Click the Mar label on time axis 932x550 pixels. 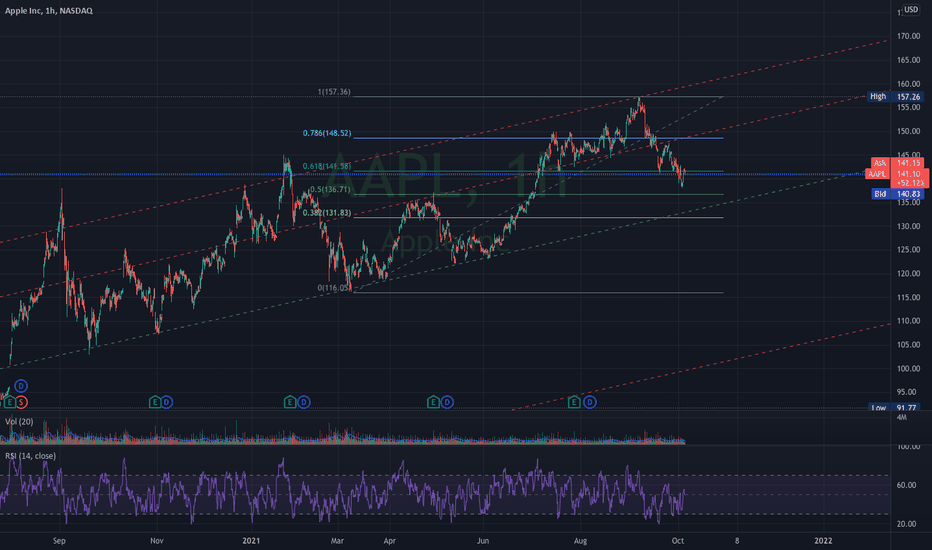click(337, 540)
